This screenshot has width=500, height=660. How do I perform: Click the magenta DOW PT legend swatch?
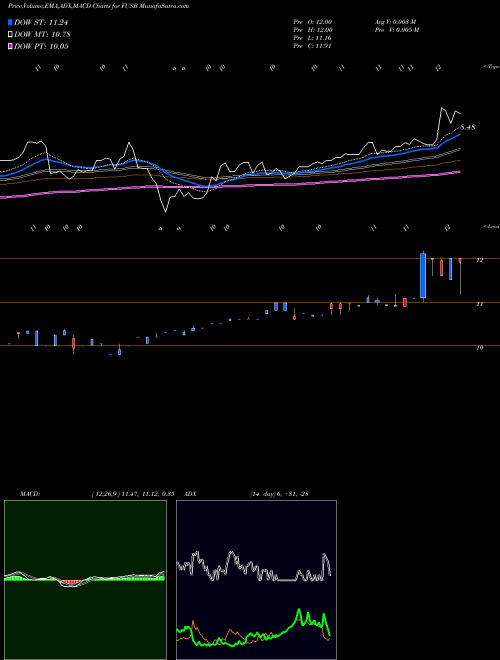coord(10,46)
